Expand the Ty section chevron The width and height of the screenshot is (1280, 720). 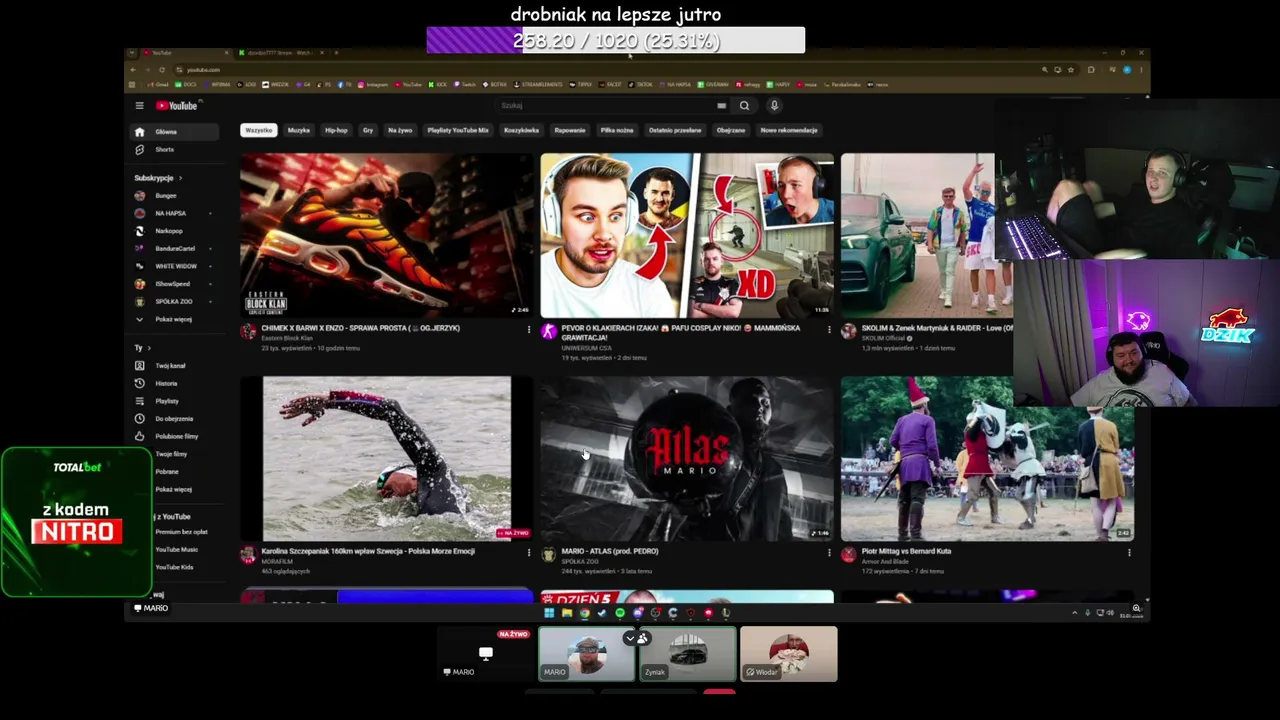click(x=149, y=348)
